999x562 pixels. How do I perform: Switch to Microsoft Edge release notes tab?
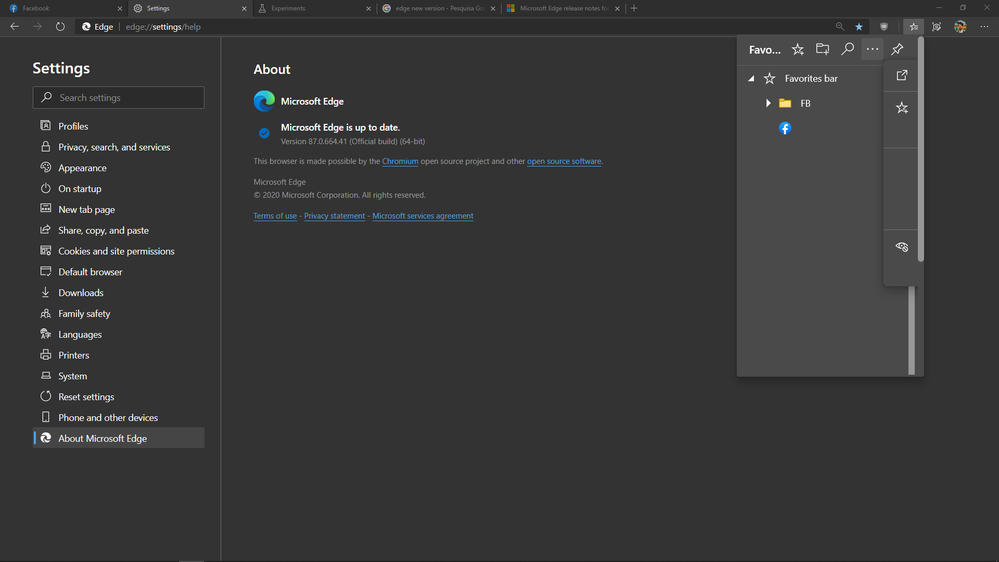563,8
